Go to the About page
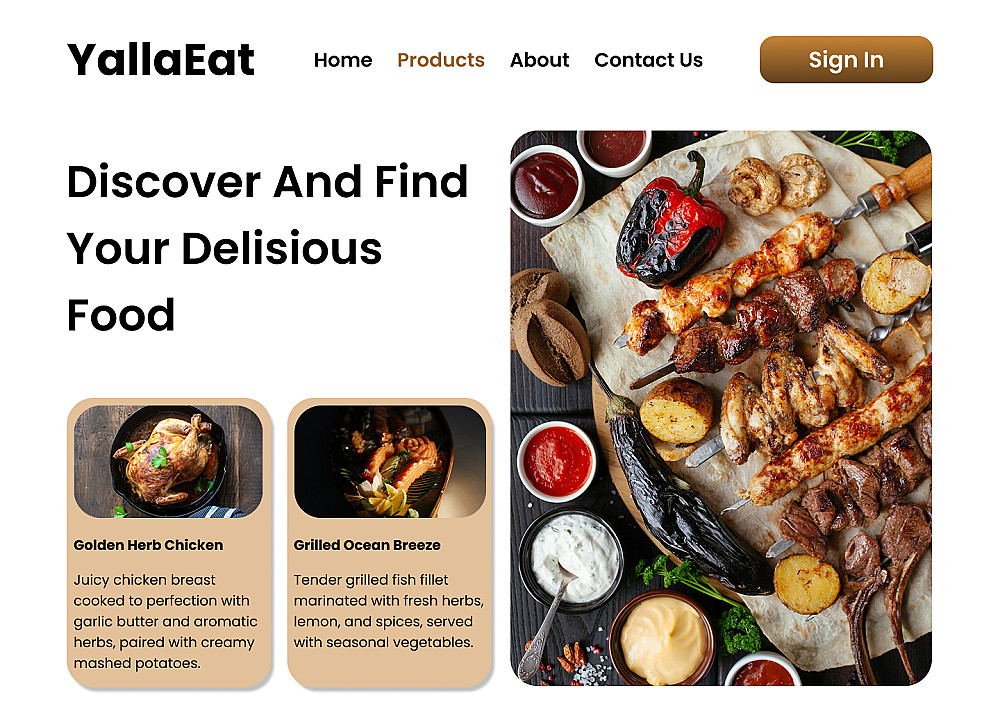Viewport: 1000px width, 711px height. tap(539, 60)
